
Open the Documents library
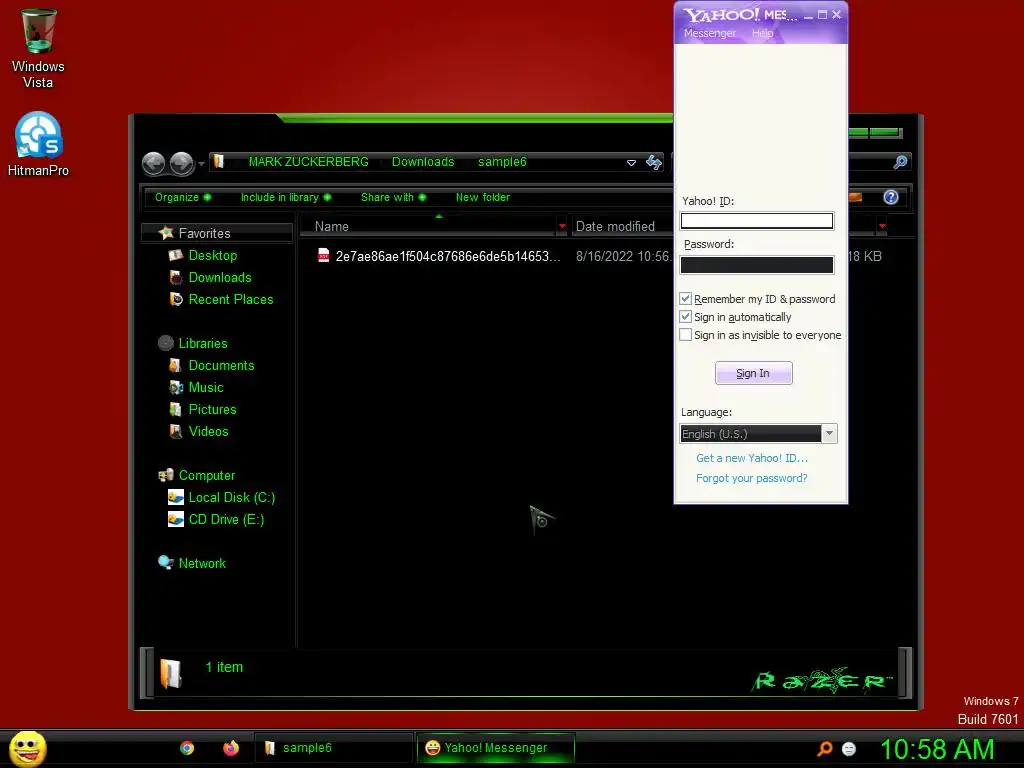coord(221,365)
